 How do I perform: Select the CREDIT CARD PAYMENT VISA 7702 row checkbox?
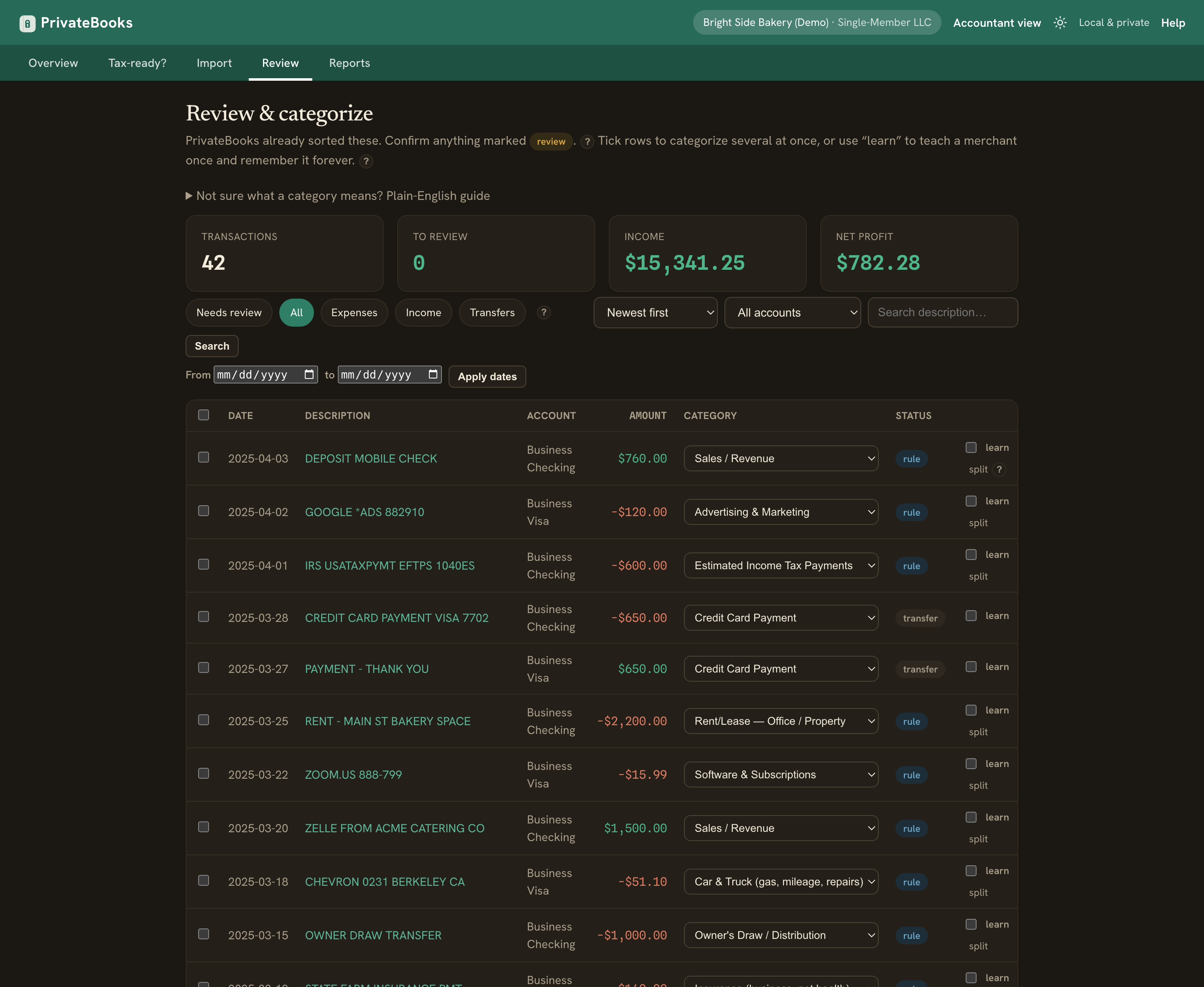[204, 617]
